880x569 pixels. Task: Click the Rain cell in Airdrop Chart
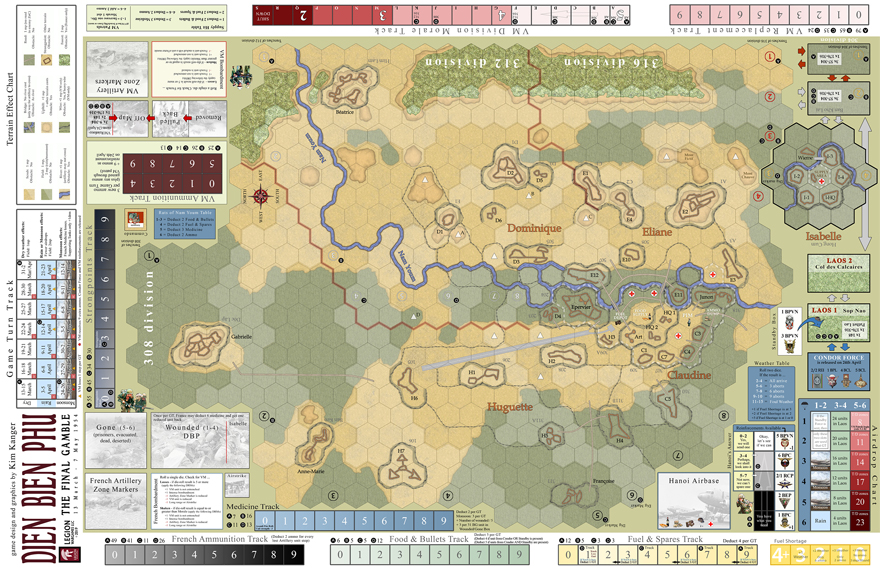(x=821, y=521)
